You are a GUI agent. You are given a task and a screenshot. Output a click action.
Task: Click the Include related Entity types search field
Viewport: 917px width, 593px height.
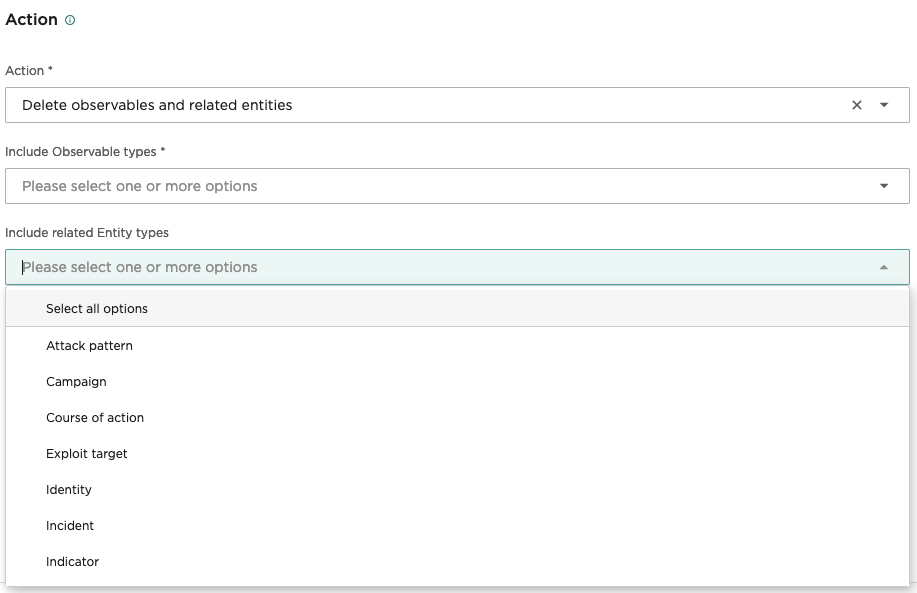(x=400, y=267)
